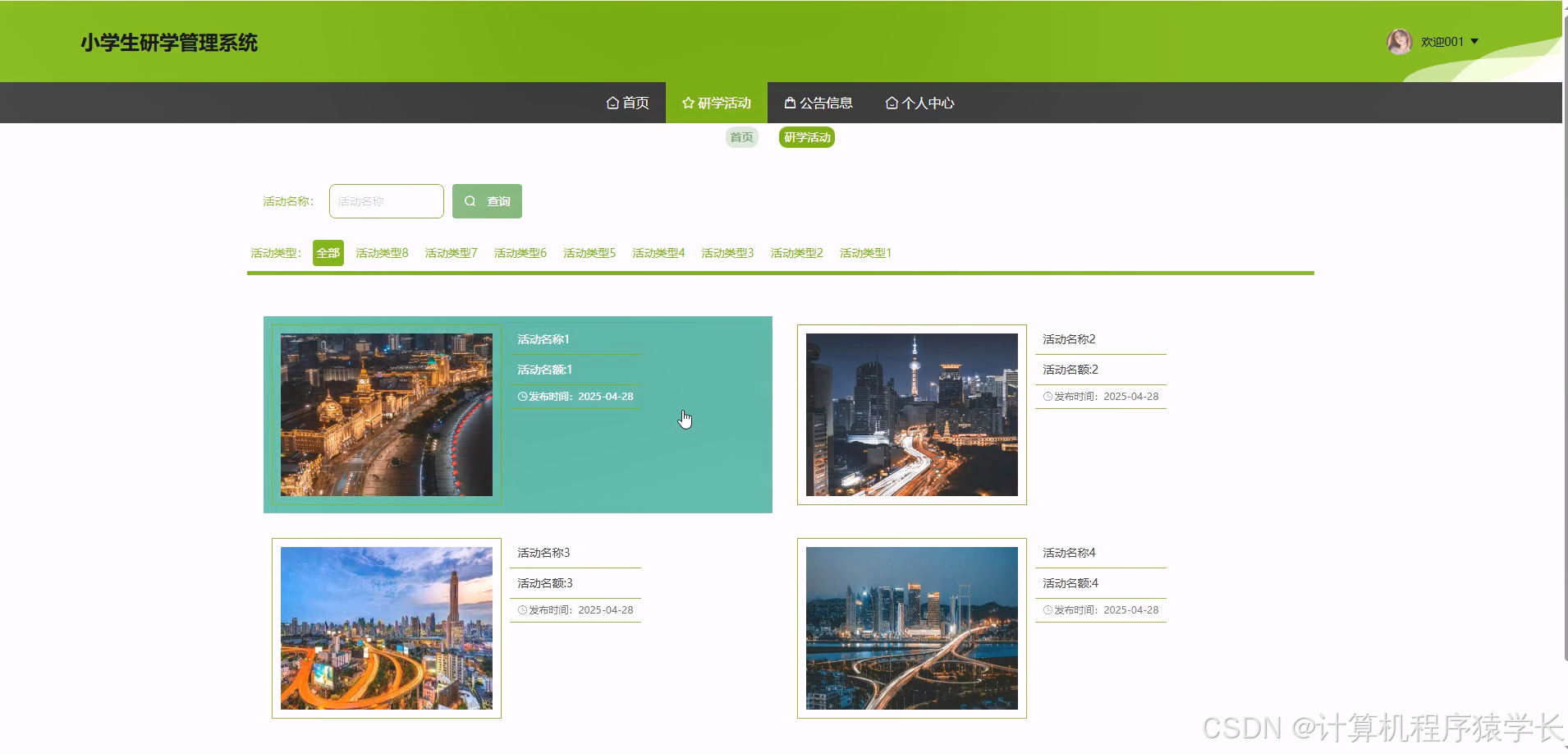
Task: Click the clock icon in 活动名称1 card
Action: point(522,397)
